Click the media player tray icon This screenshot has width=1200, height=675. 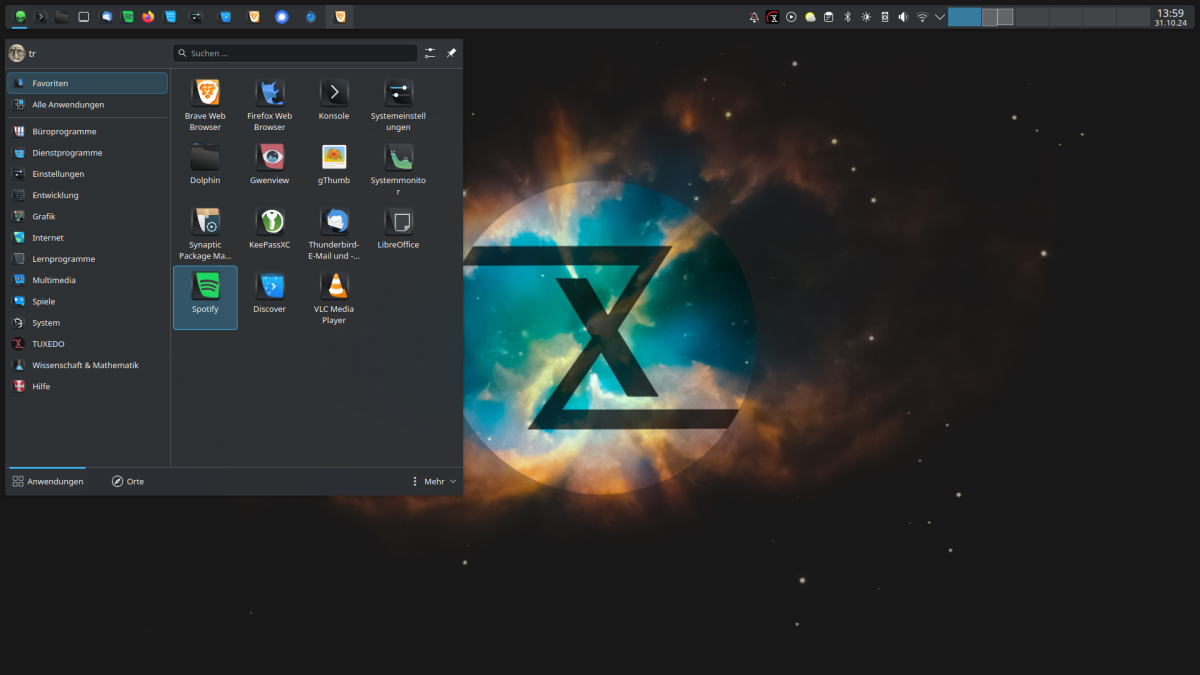pyautogui.click(x=791, y=17)
